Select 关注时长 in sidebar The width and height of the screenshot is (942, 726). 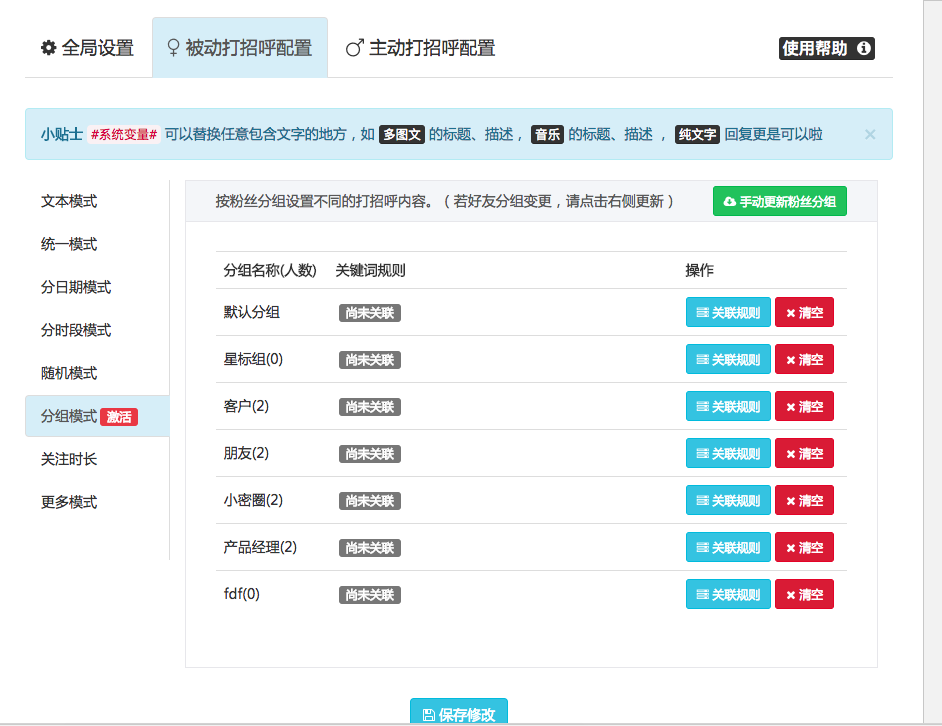click(x=97, y=459)
